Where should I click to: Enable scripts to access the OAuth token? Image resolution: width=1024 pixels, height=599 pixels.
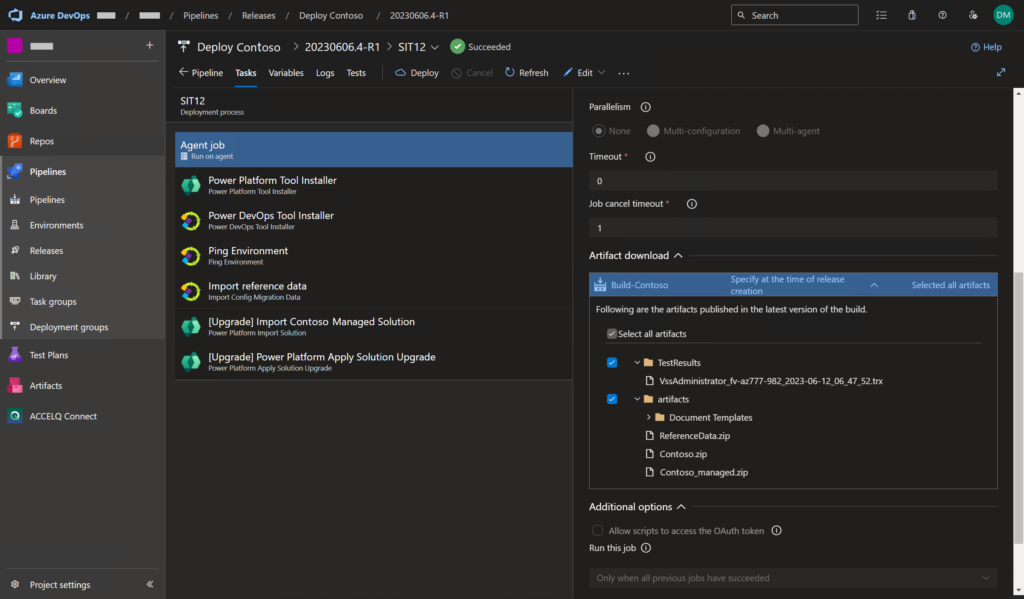coord(597,530)
